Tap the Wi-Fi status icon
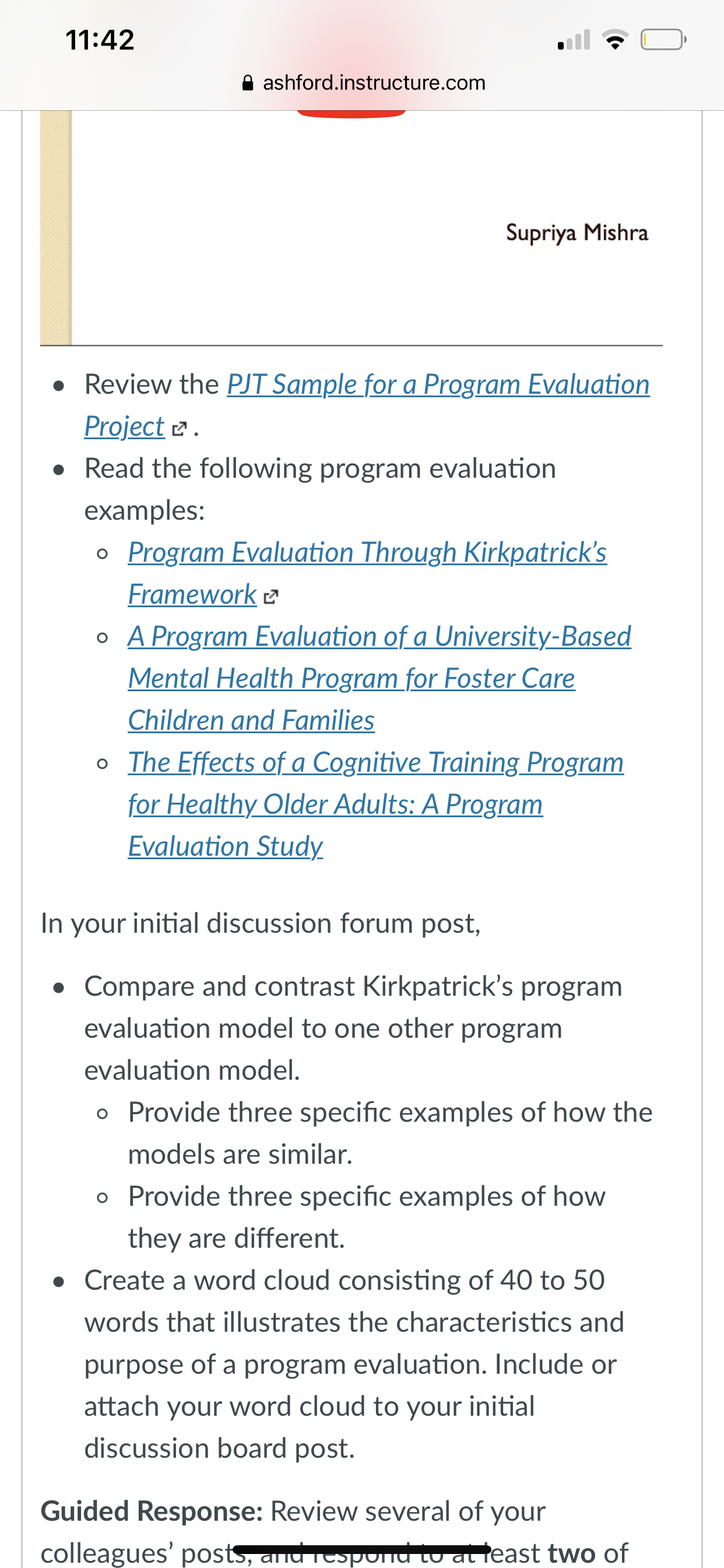This screenshot has width=724, height=1568. 615,40
